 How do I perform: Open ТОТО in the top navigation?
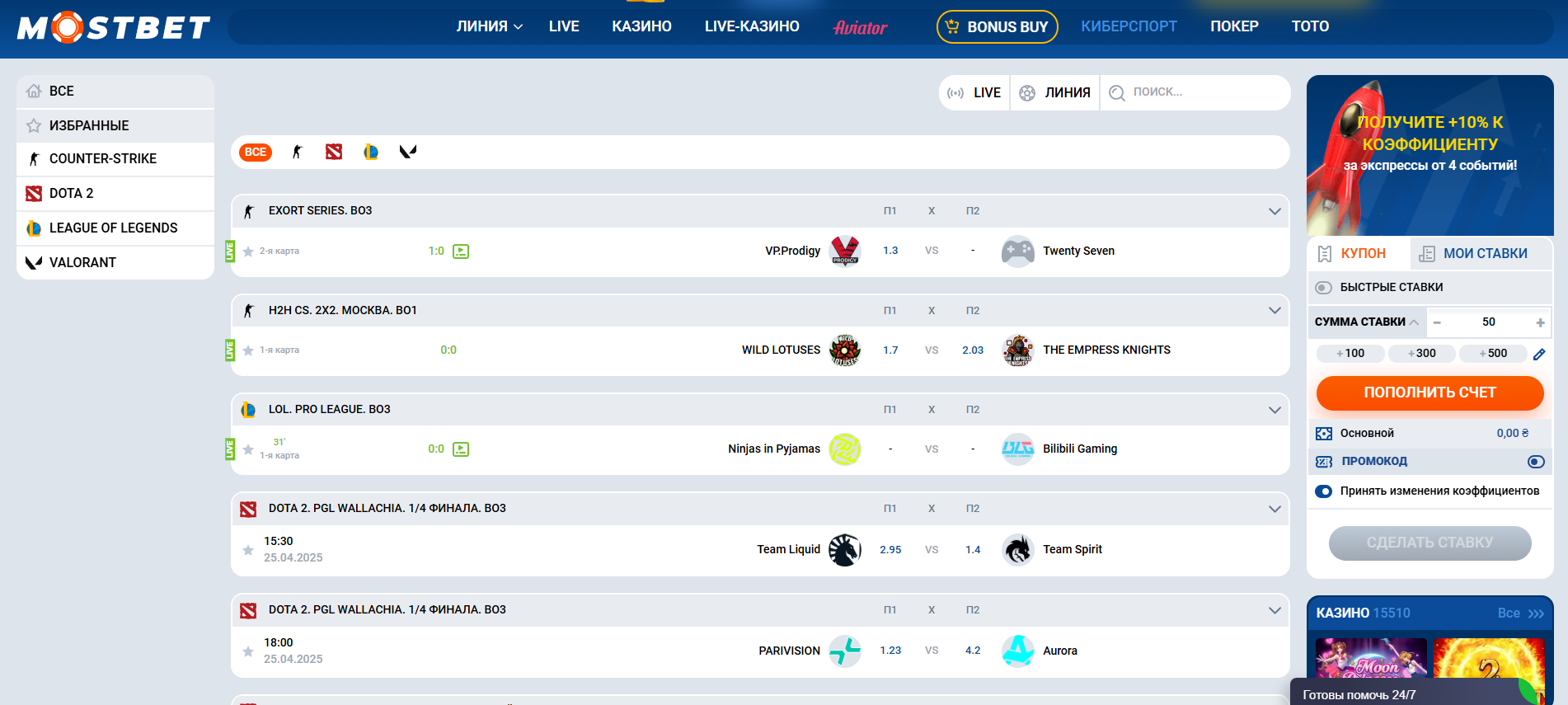1310,26
